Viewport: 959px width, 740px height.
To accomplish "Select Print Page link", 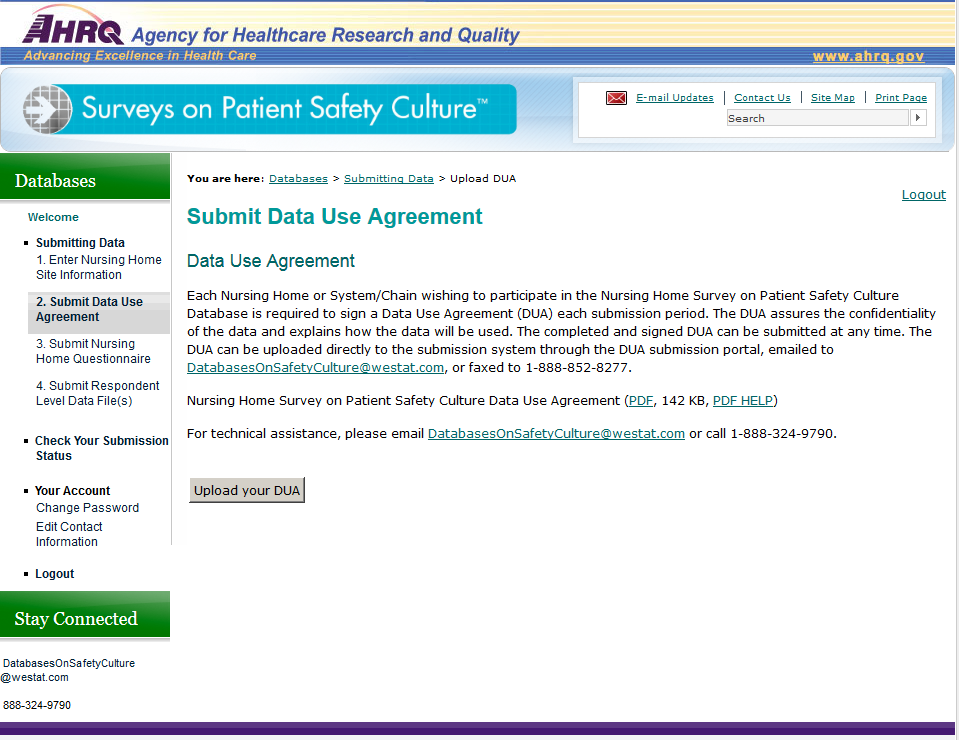I will [x=900, y=98].
